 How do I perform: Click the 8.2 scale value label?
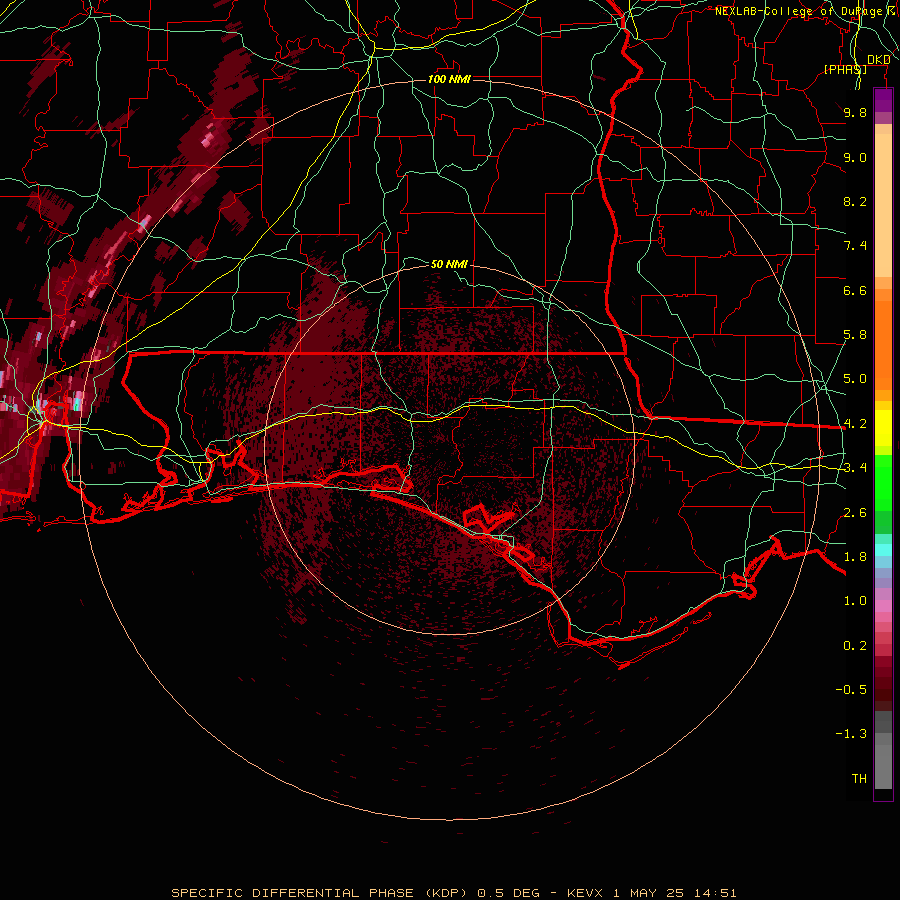point(855,201)
